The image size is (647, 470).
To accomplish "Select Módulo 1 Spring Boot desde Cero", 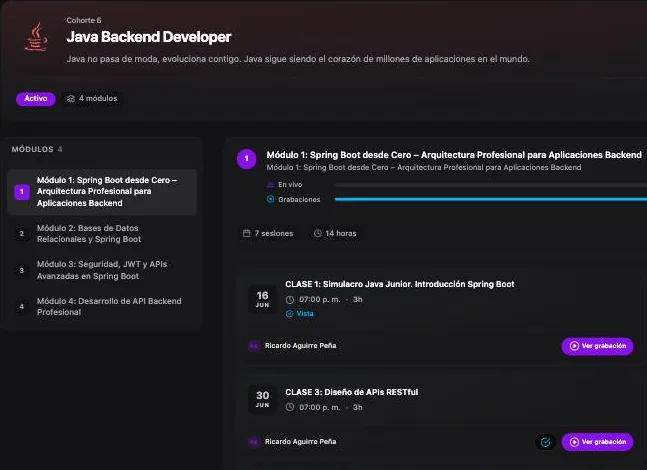I will (x=102, y=192).
